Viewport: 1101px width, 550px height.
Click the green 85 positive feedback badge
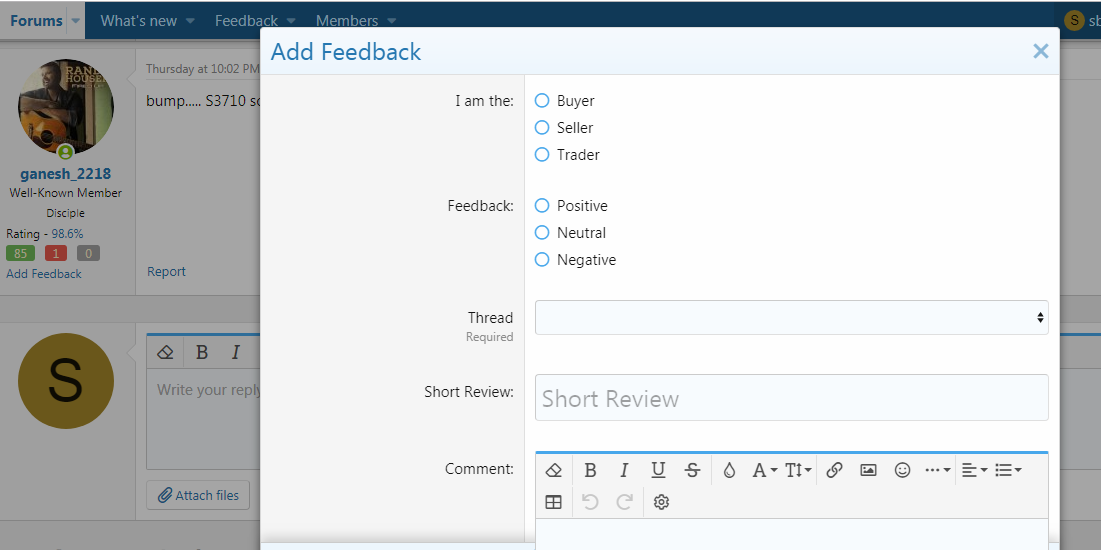click(x=20, y=253)
